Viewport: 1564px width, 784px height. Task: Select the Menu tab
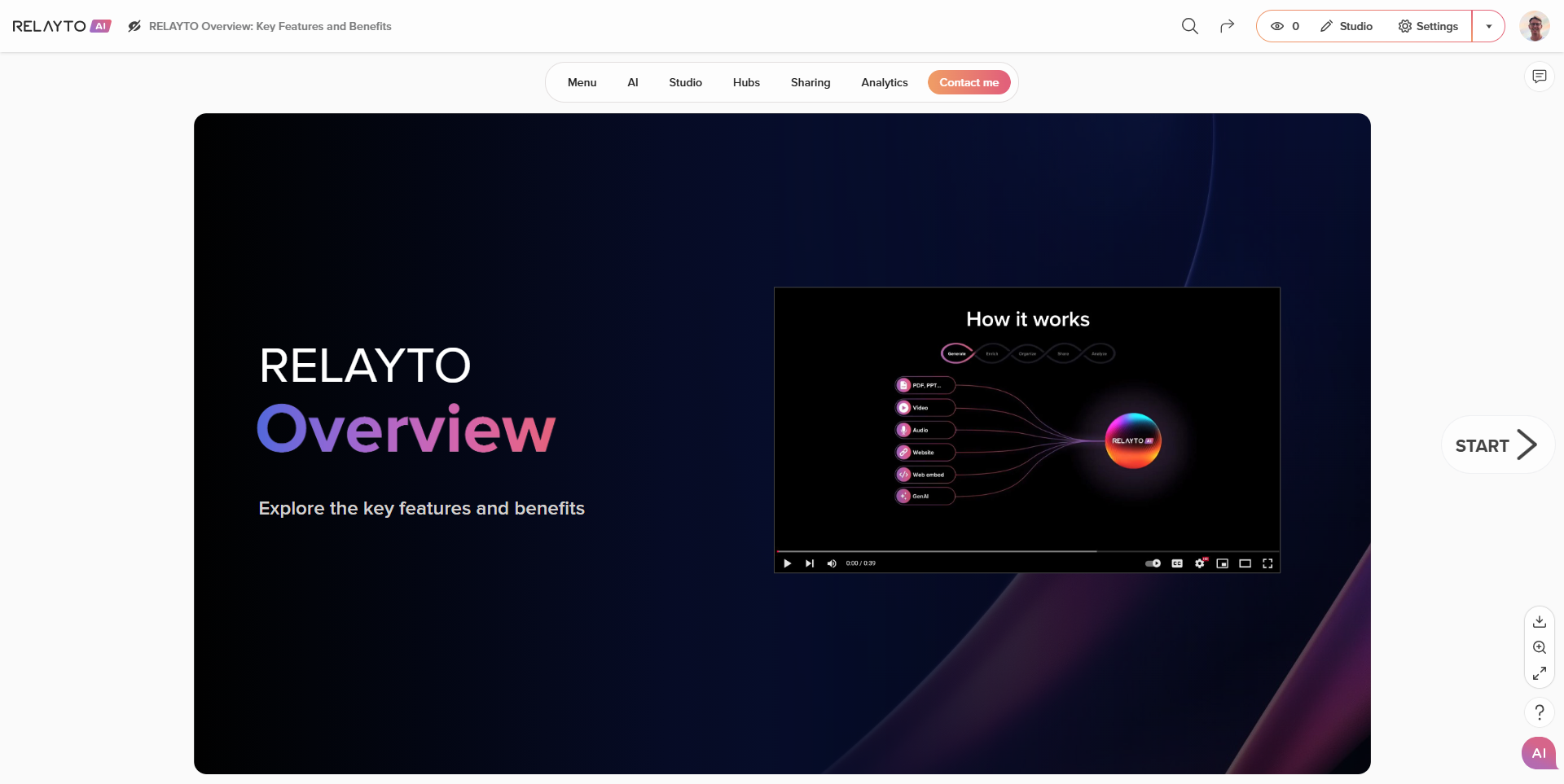582,82
